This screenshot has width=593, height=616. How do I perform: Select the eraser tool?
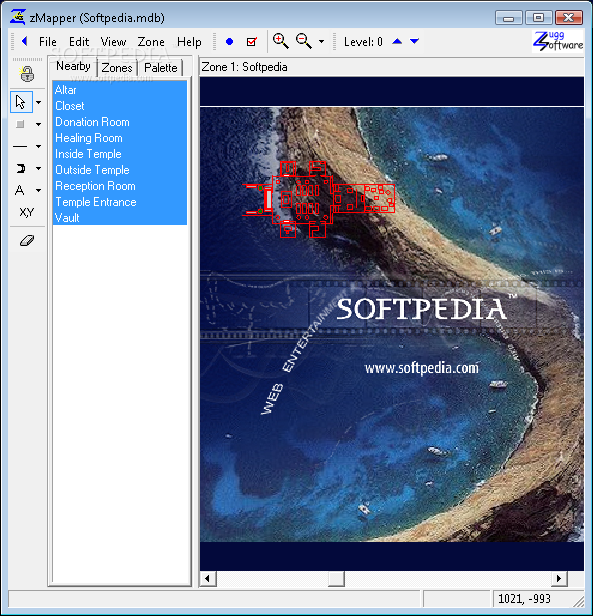(x=27, y=240)
